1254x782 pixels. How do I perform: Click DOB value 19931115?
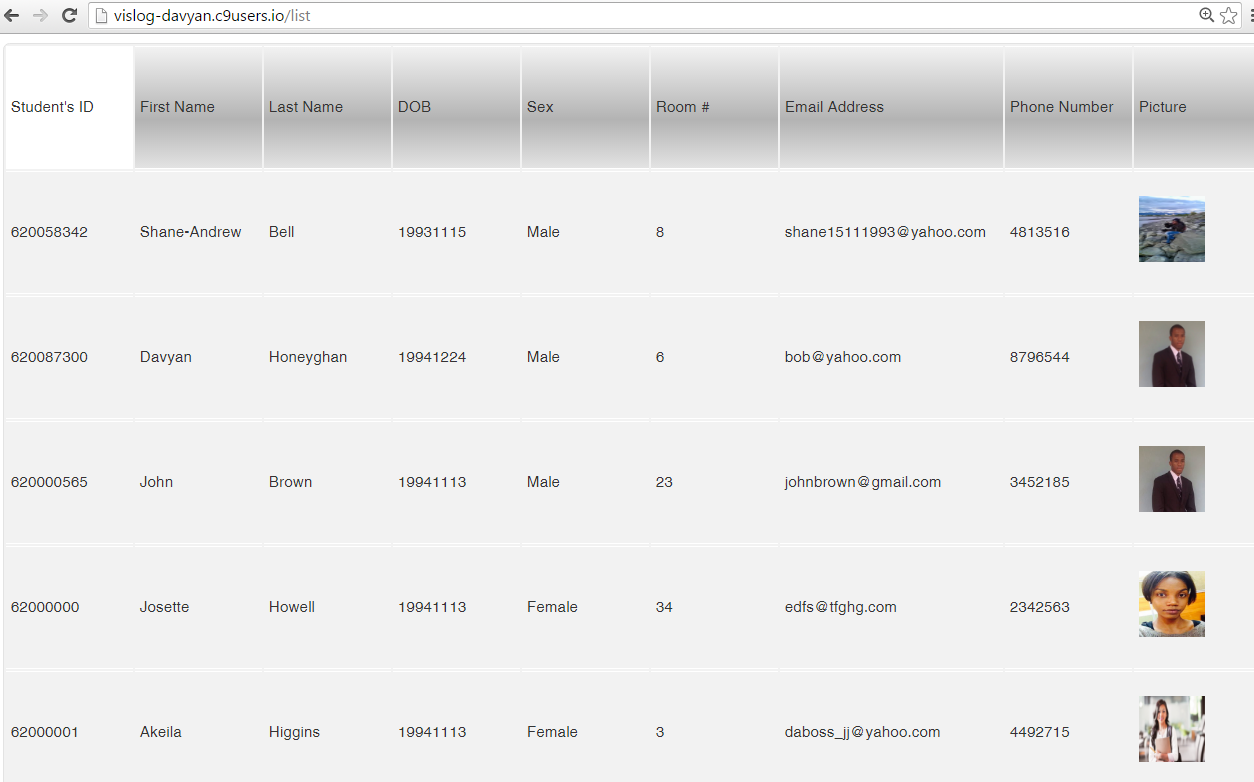(432, 232)
